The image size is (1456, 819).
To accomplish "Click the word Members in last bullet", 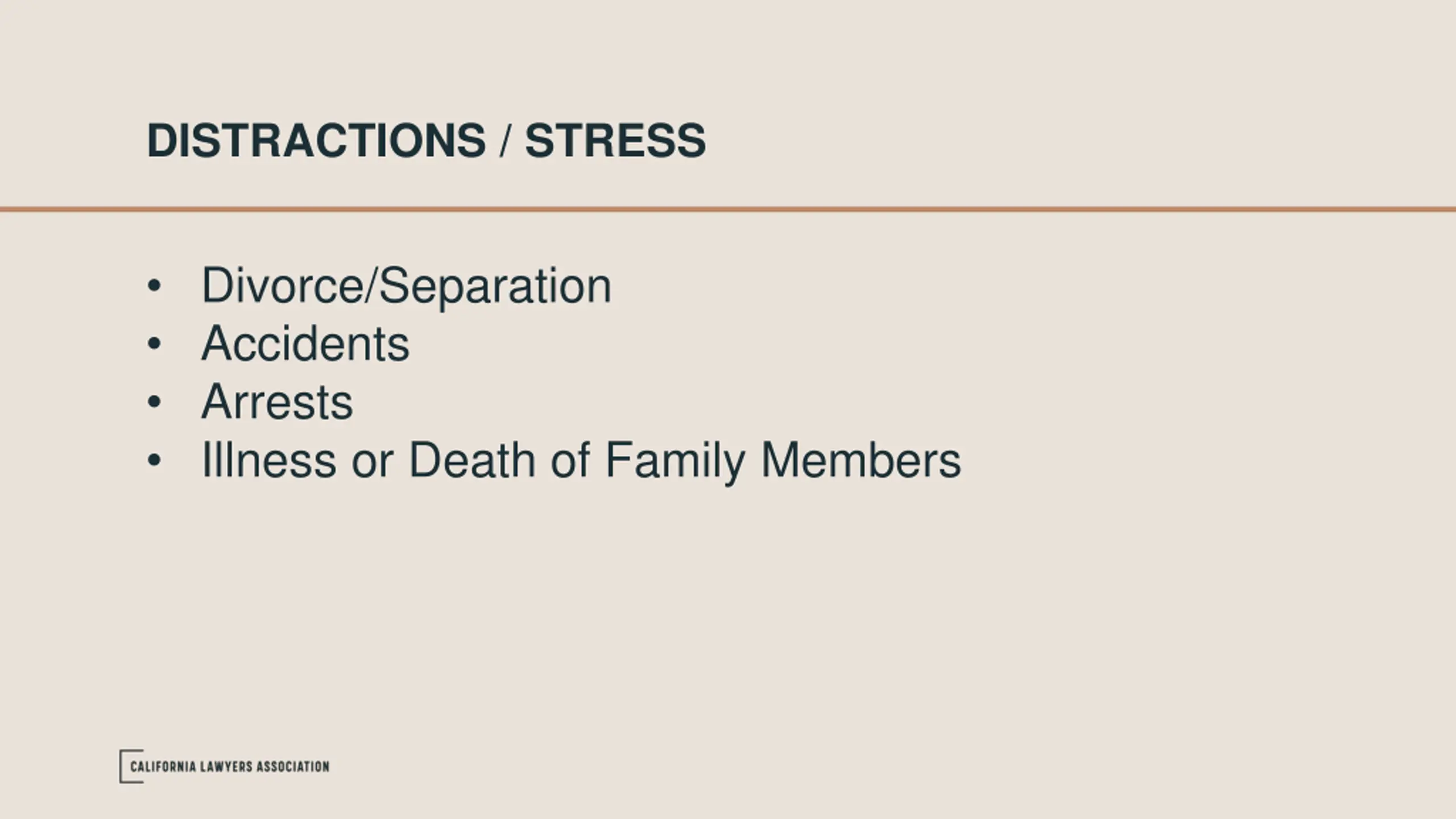I will pos(861,460).
